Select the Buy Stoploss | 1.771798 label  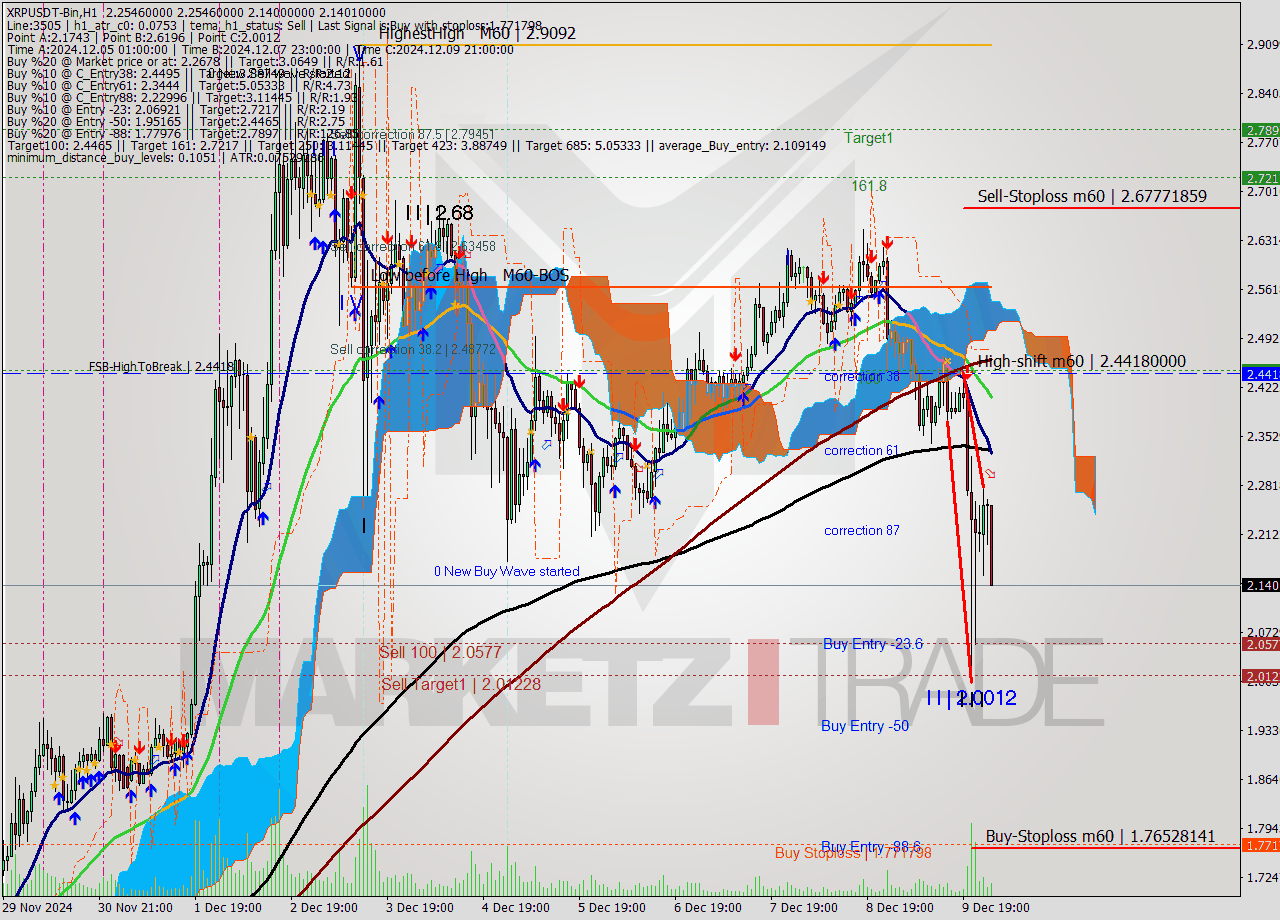tap(853, 853)
